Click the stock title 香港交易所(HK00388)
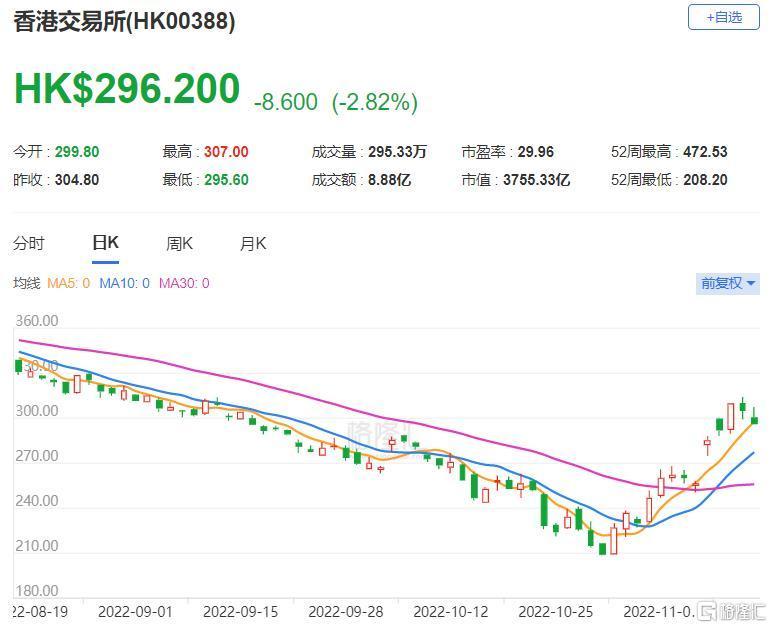The image size is (772, 628). click(x=124, y=21)
